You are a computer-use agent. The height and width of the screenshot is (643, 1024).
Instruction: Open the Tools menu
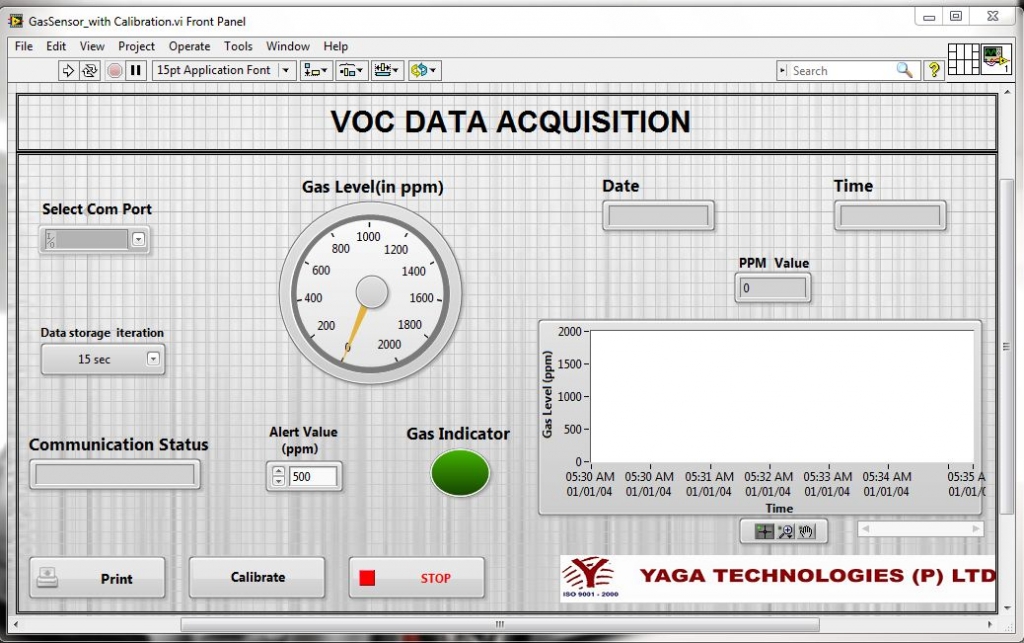(x=238, y=46)
